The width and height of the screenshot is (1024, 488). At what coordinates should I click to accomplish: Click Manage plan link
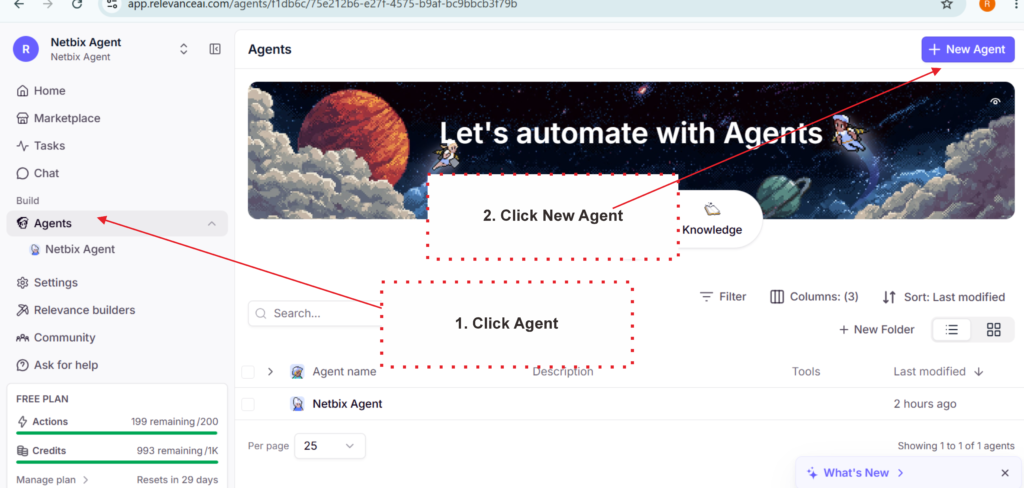(52, 480)
